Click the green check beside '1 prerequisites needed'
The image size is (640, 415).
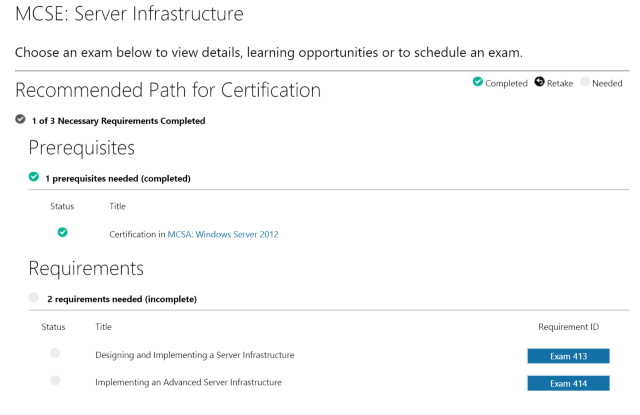tap(34, 178)
